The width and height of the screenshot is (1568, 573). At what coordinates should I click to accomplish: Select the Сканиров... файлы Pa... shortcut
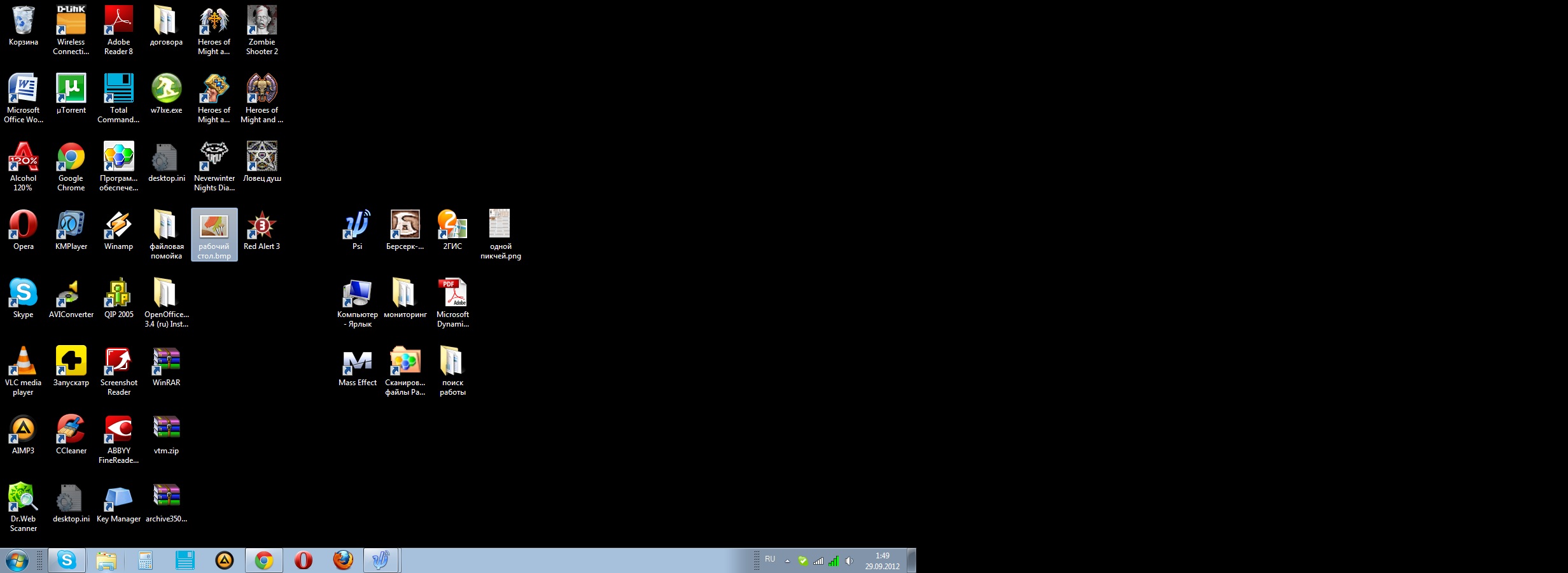(405, 371)
